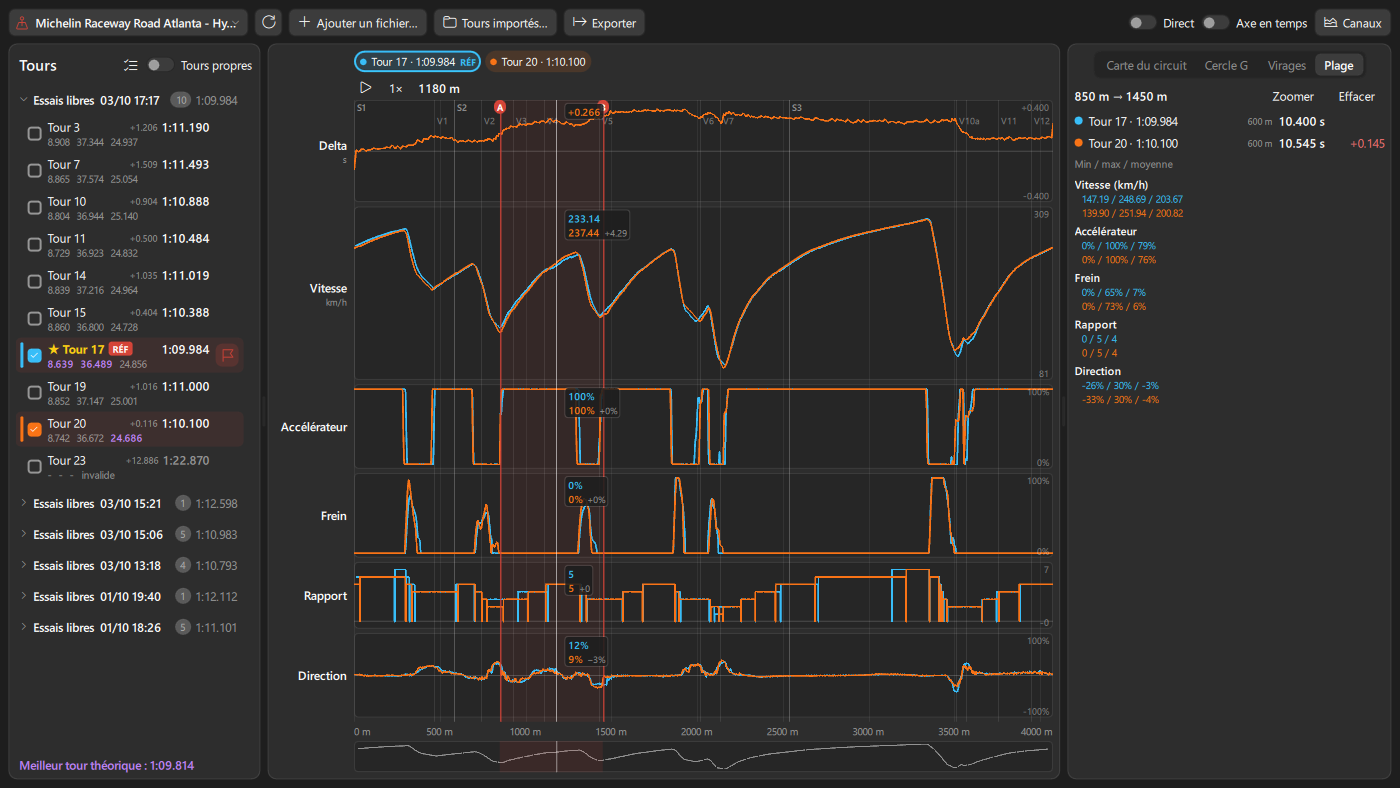Click the 1180 m distance readout
The height and width of the screenshot is (788, 1400).
(439, 88)
